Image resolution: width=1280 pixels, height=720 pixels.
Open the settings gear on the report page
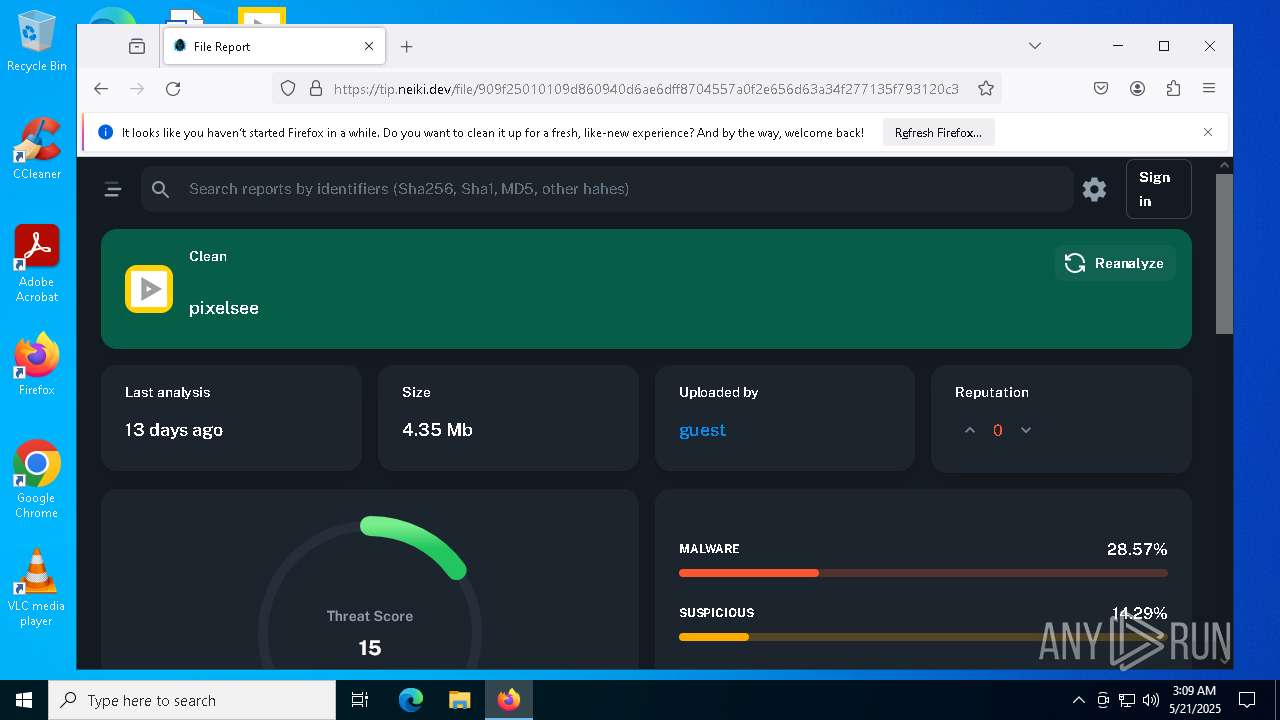[x=1094, y=189]
